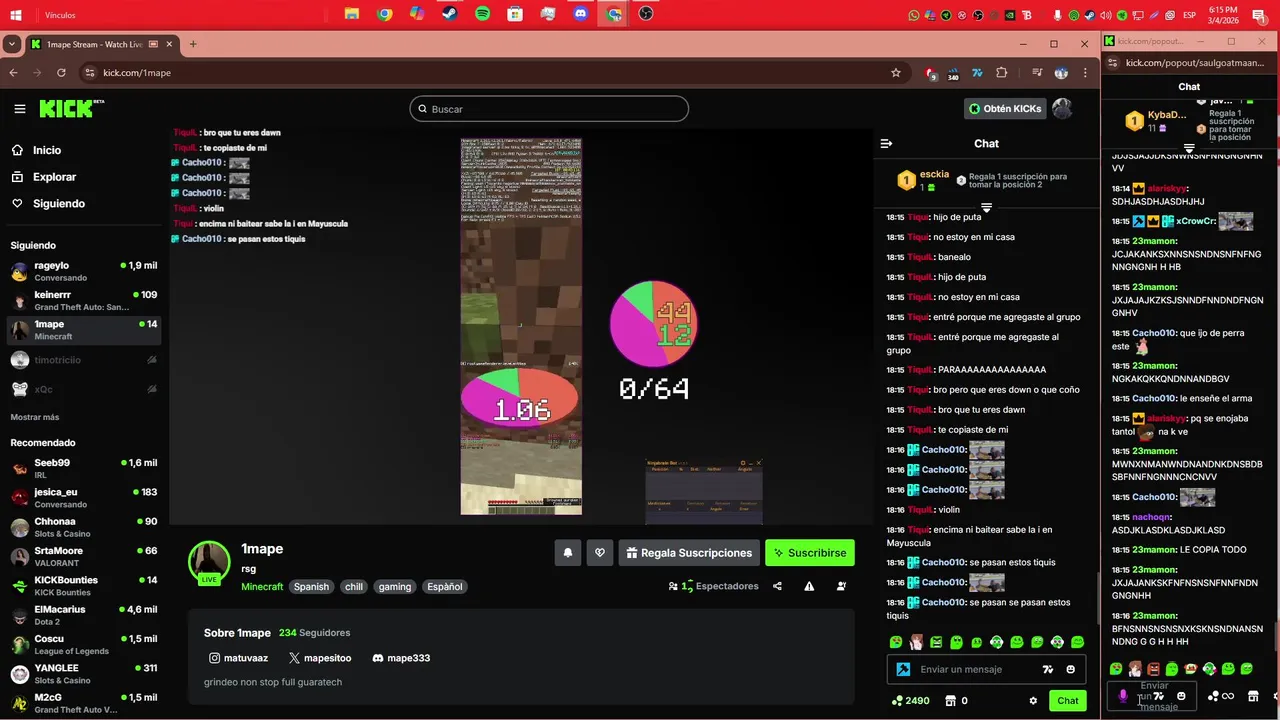
Task: Open Chrome three-dot menu
Action: (1085, 73)
